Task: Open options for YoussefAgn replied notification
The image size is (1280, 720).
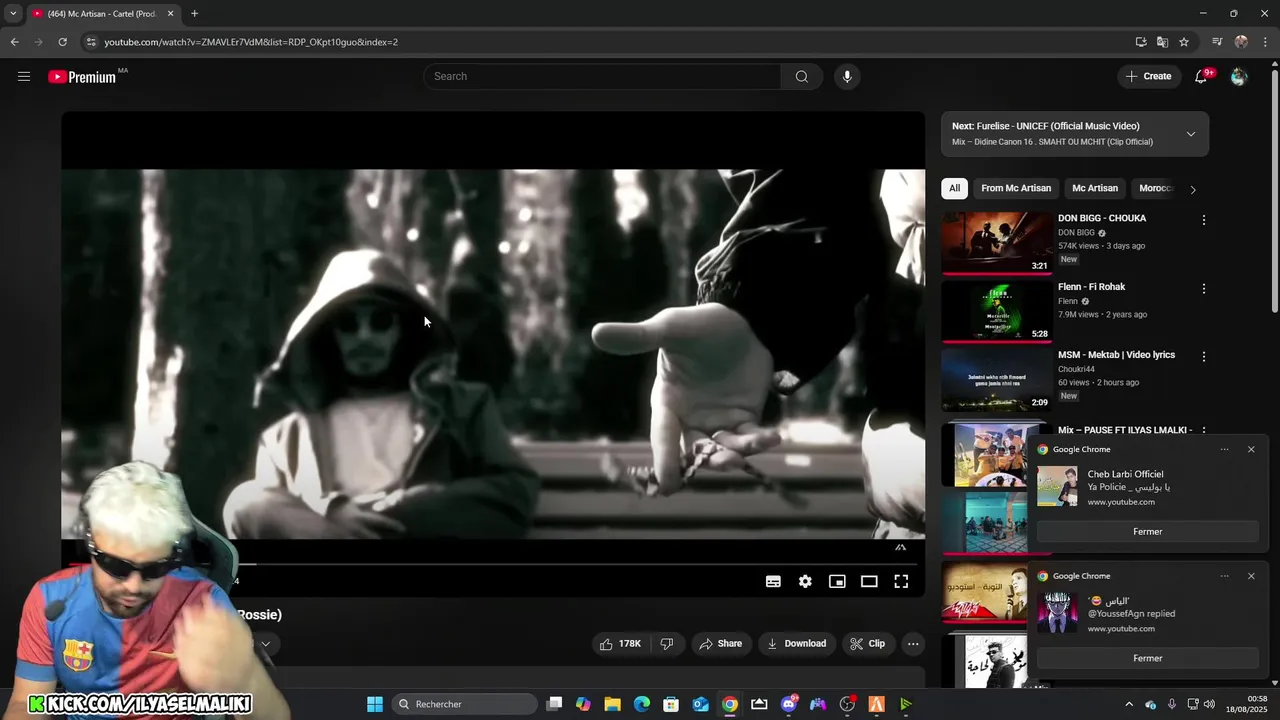Action: [1224, 576]
